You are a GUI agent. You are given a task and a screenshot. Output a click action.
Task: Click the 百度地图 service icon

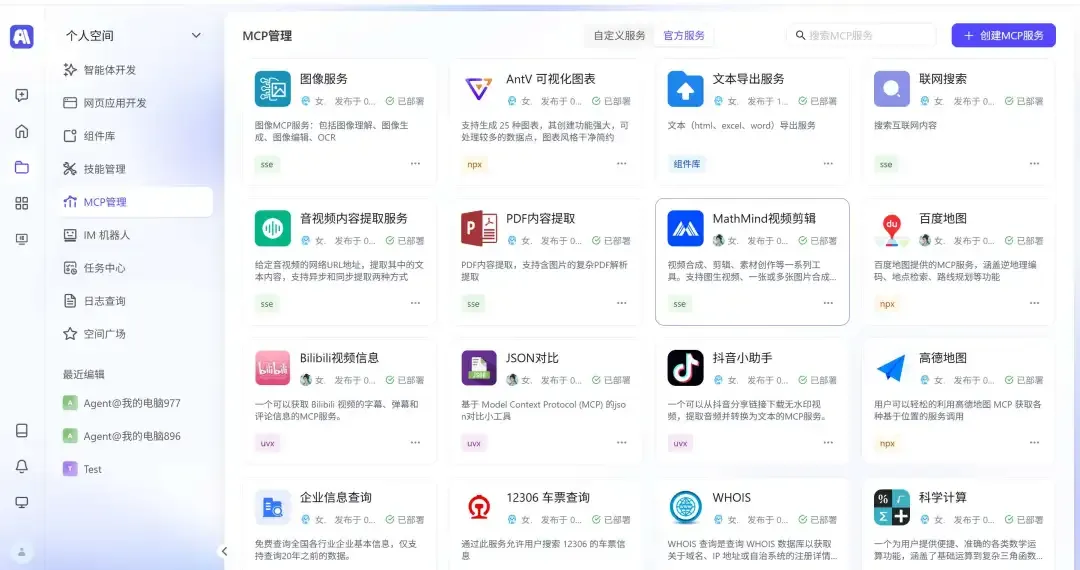(x=891, y=229)
